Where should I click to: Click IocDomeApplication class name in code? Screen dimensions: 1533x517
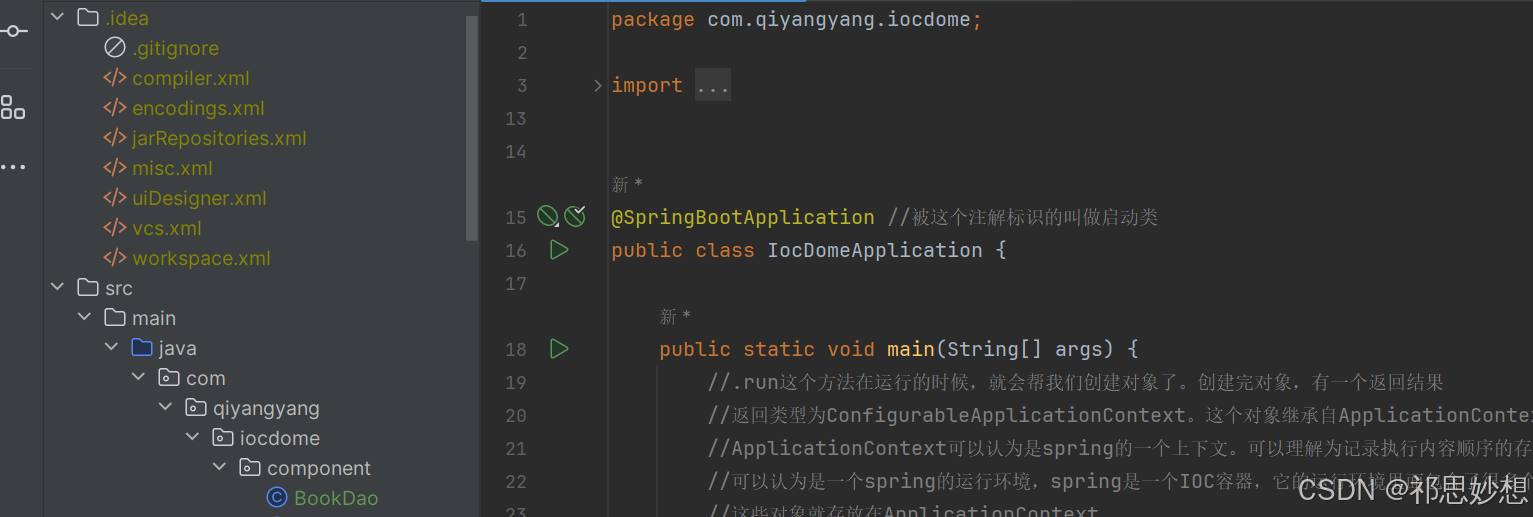pos(875,250)
